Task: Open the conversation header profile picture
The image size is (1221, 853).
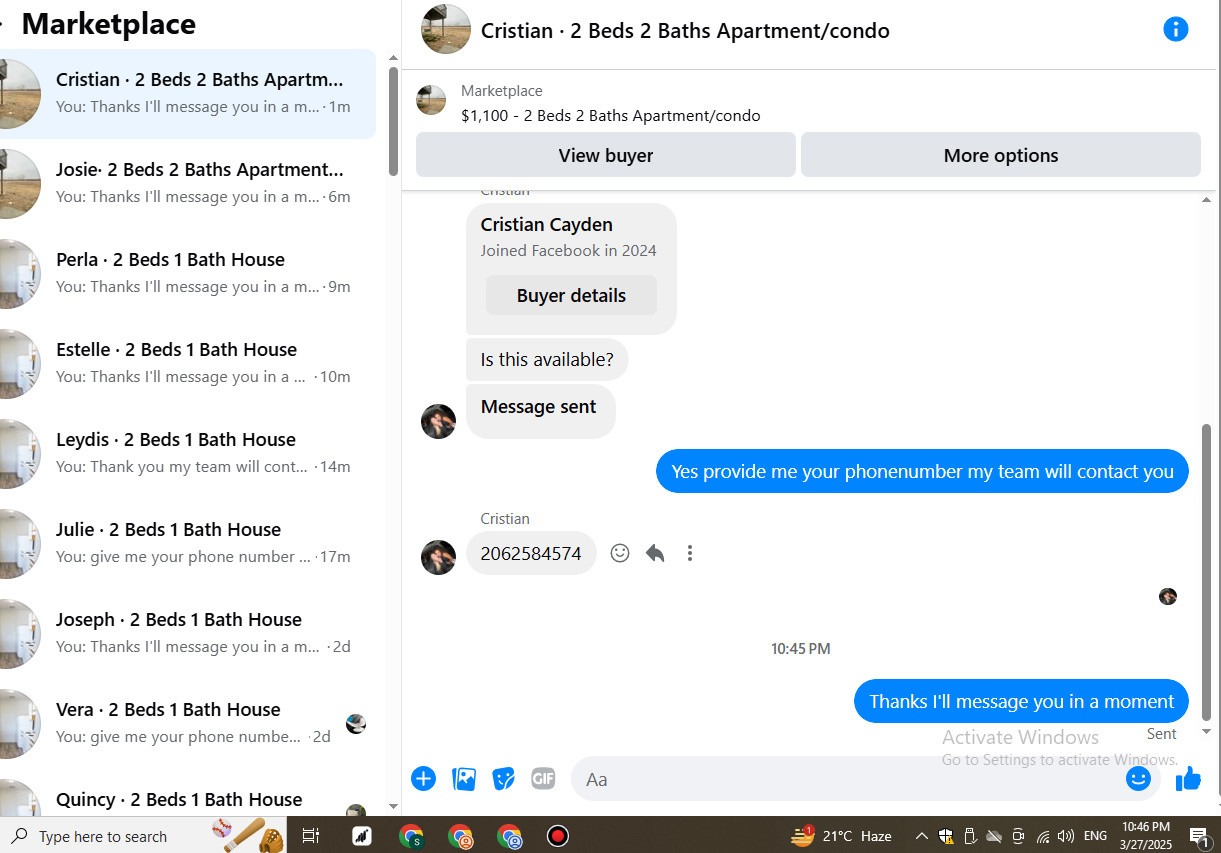Action: pyautogui.click(x=446, y=29)
